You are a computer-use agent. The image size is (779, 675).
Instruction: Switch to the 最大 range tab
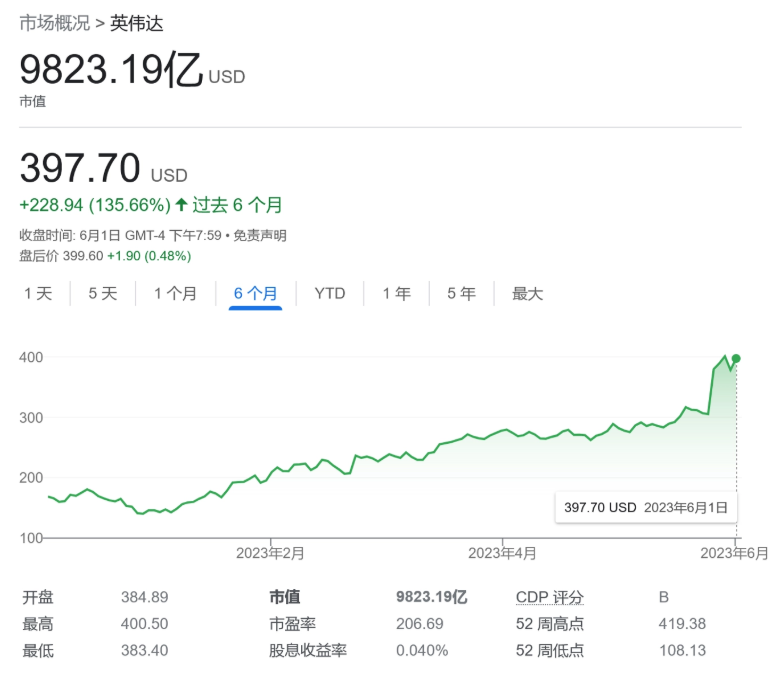(528, 294)
